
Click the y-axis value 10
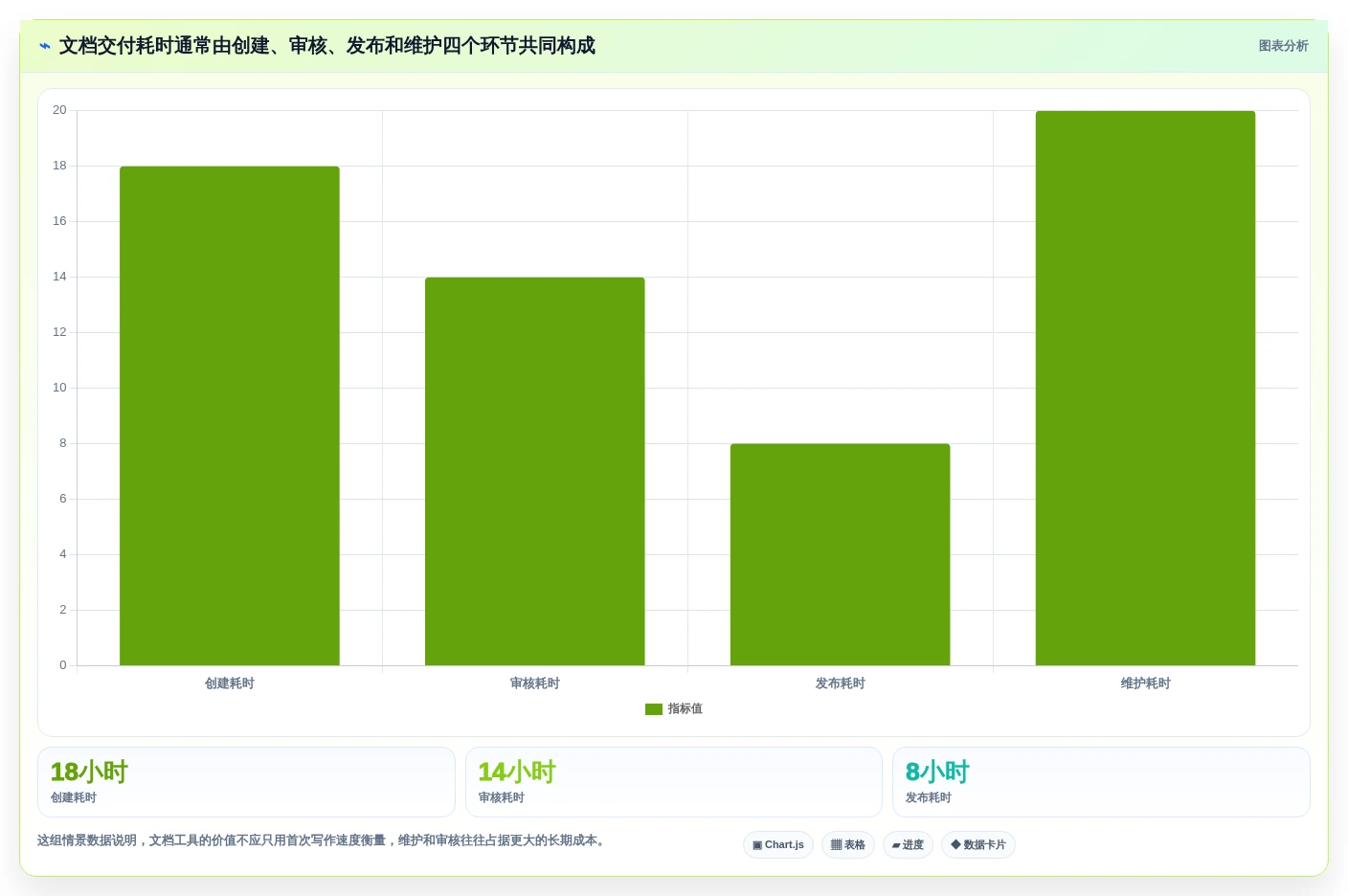point(59,388)
